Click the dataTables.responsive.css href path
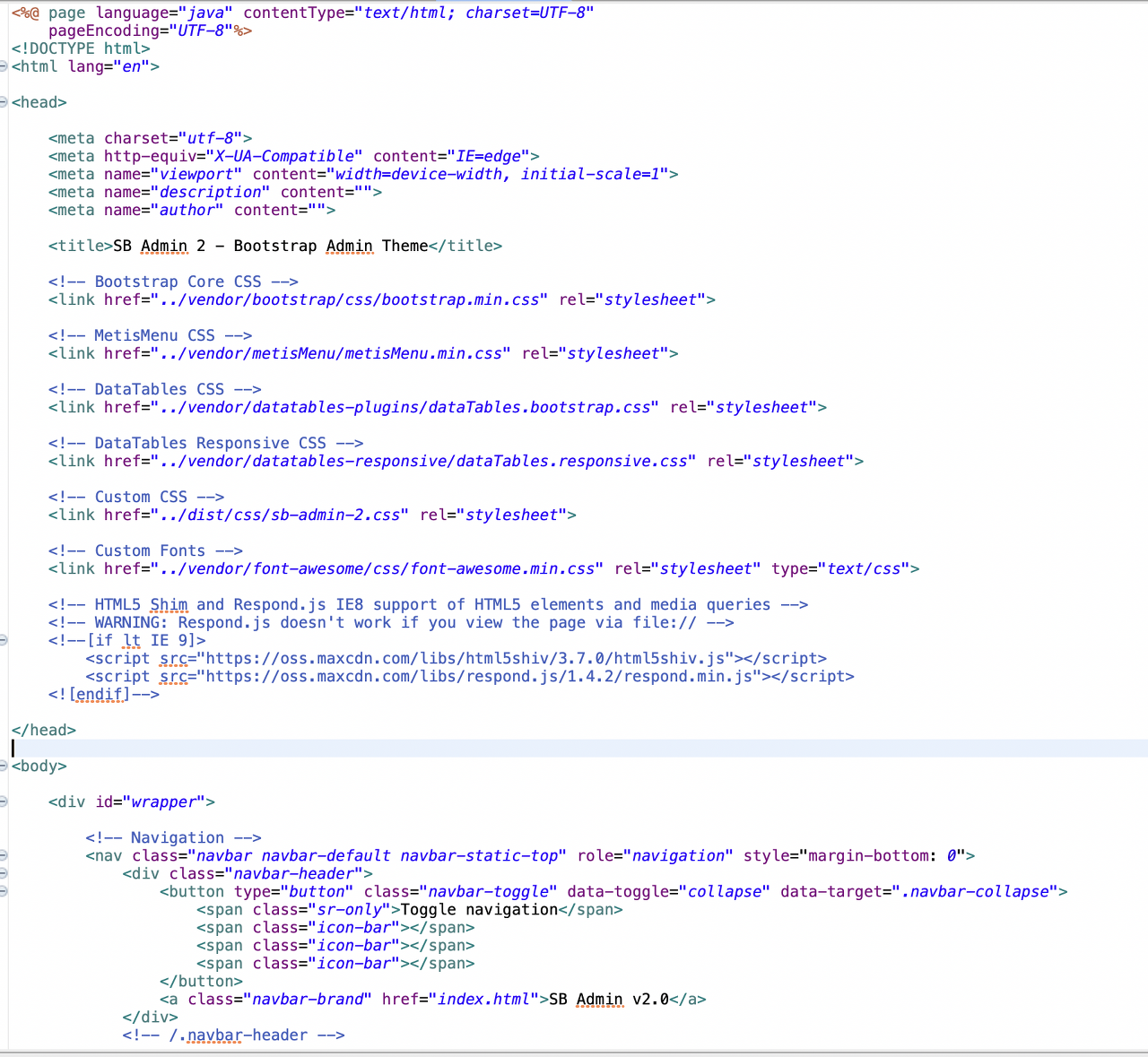 [x=423, y=461]
